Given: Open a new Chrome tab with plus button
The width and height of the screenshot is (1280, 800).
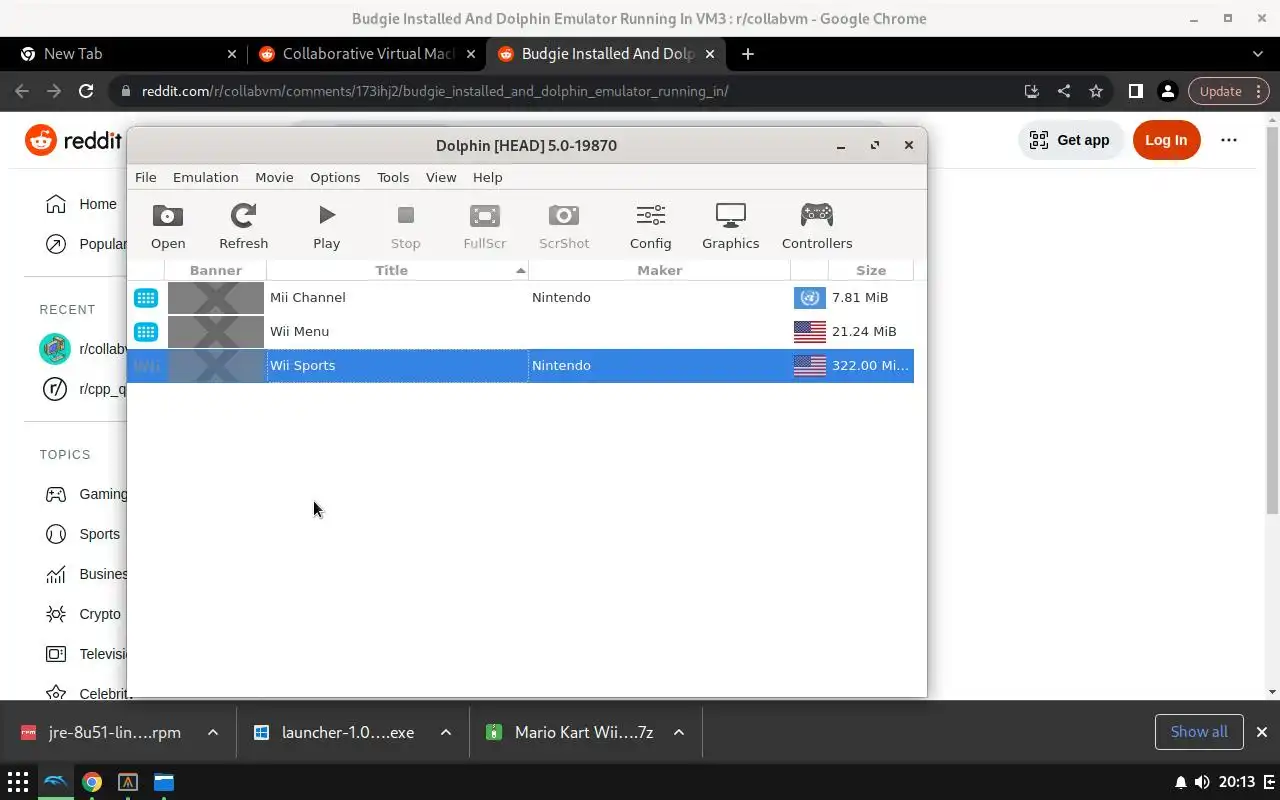Looking at the screenshot, I should pyautogui.click(x=747, y=54).
